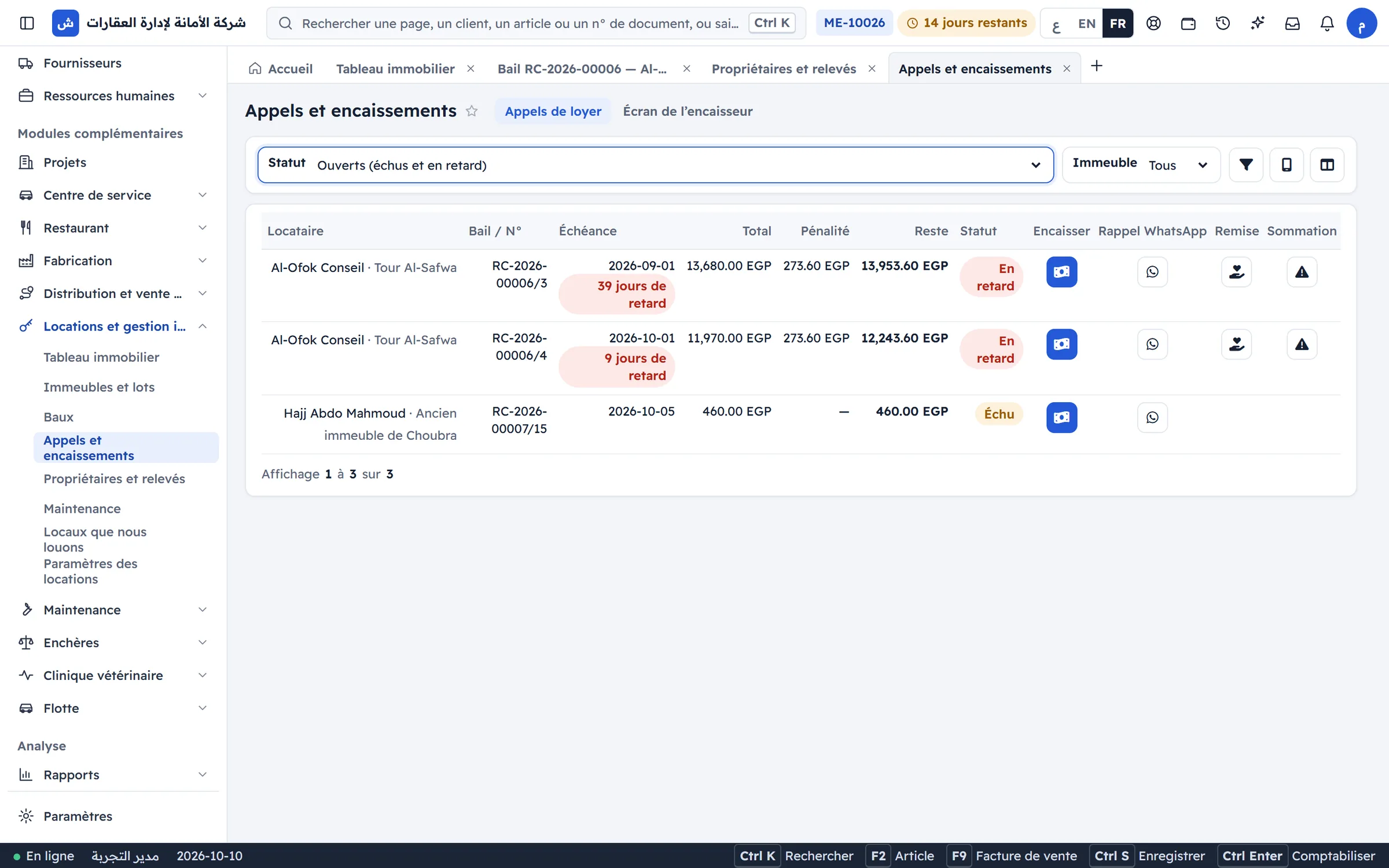Send WhatsApp reminder for Hajj Abdo Mahmoud
1389x868 pixels.
(1152, 417)
